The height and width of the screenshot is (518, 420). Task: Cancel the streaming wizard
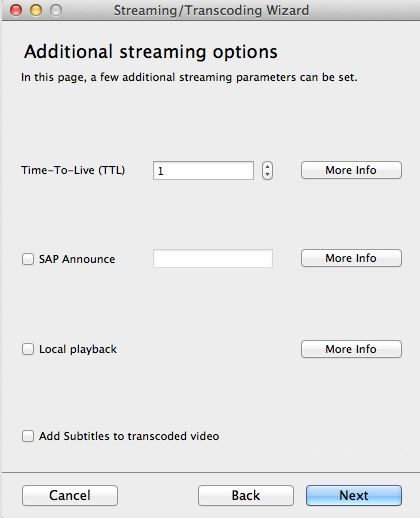click(70, 495)
